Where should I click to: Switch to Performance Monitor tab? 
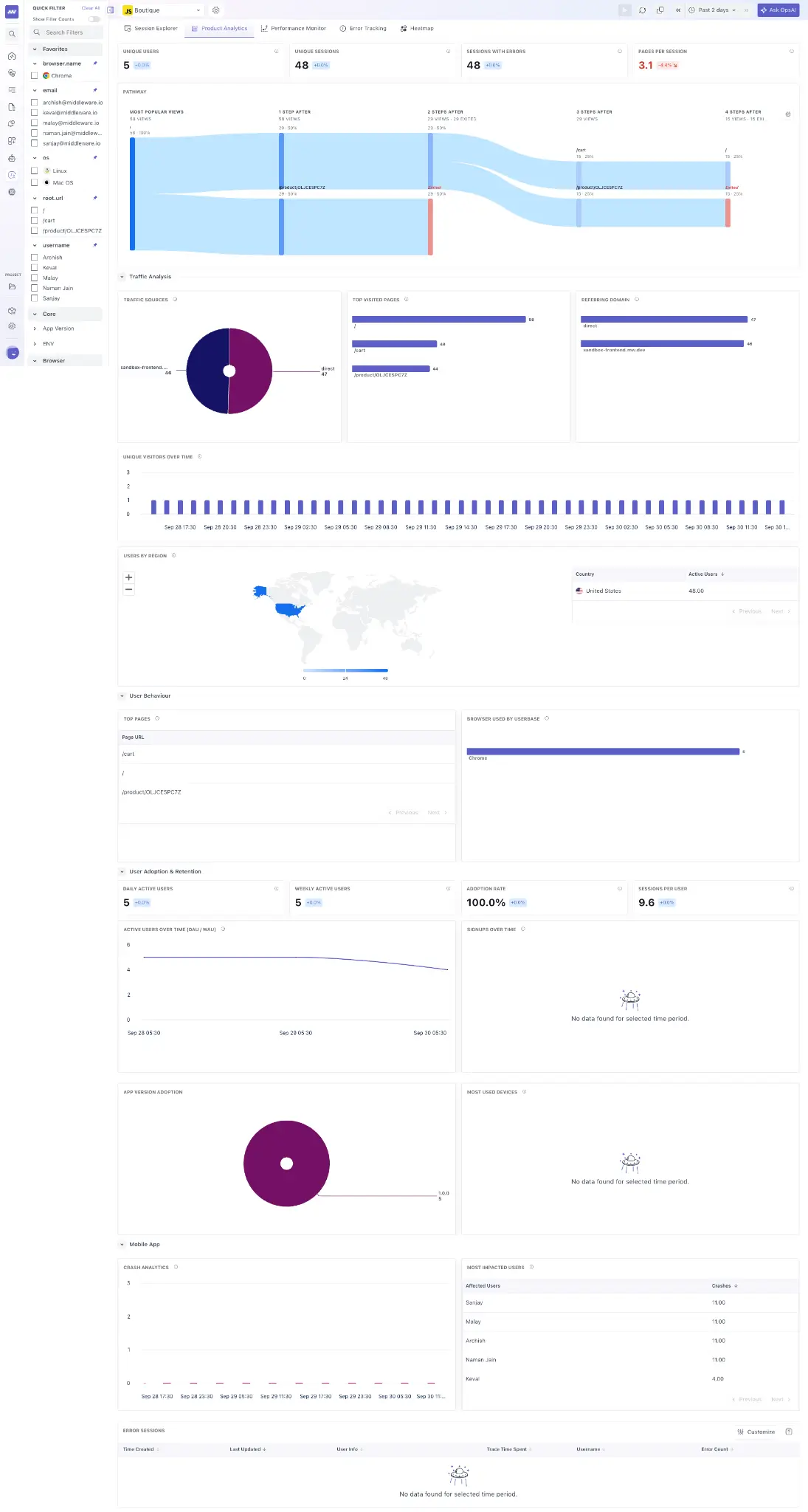[x=293, y=29]
